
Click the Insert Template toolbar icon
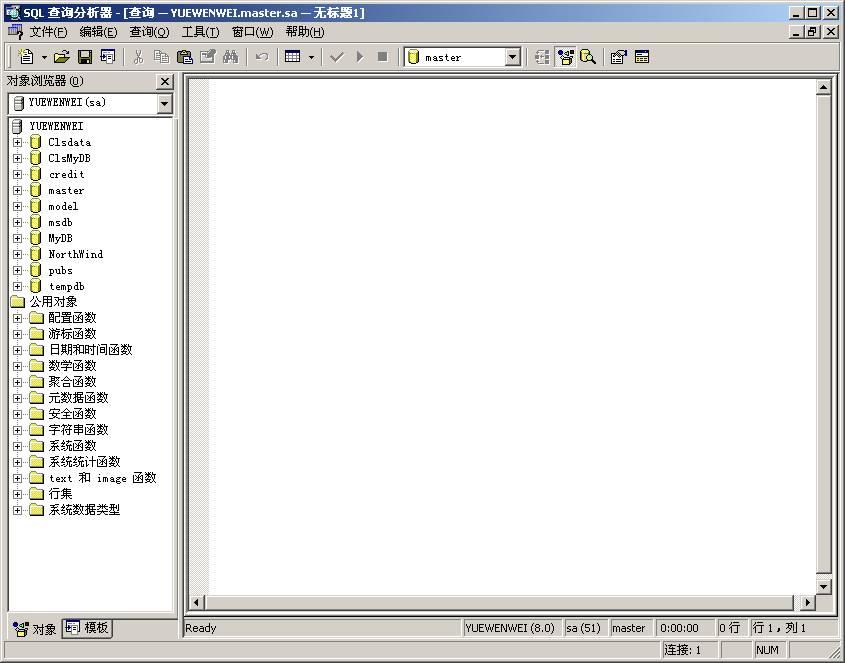pos(108,57)
